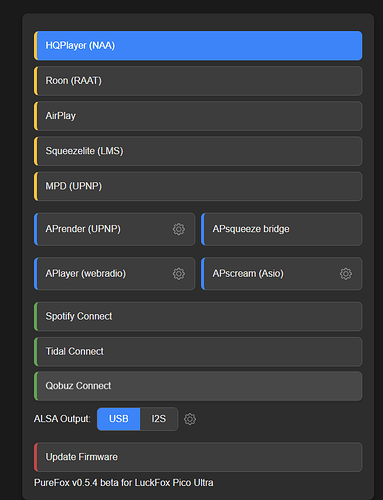Activate Roon (RAAT) player
Screen dimensions: 383x500
pos(198,81)
